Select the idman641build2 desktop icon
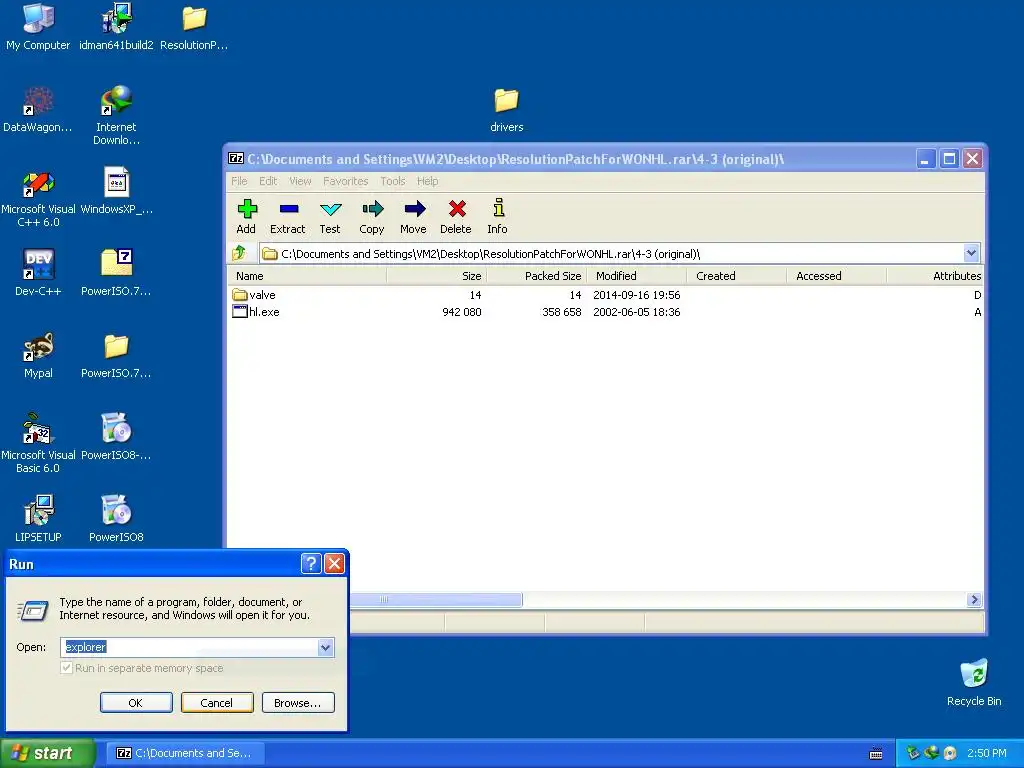Screen dimensions: 1024x768 pyautogui.click(x=116, y=27)
